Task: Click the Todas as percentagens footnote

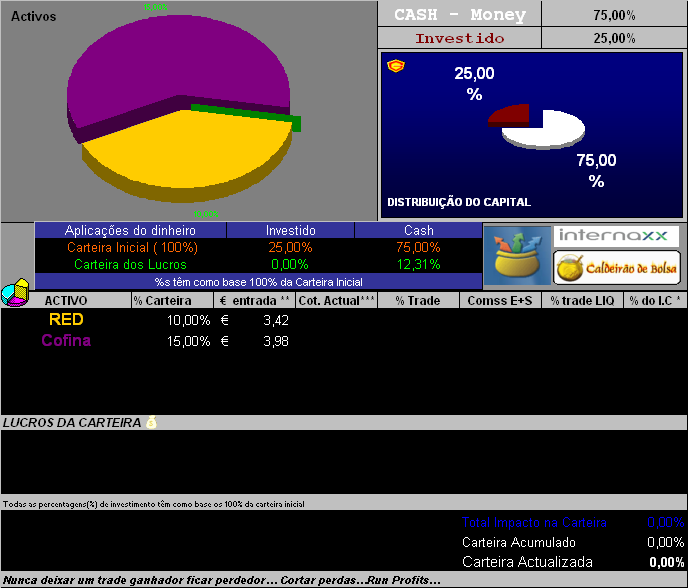Action: tap(154, 504)
